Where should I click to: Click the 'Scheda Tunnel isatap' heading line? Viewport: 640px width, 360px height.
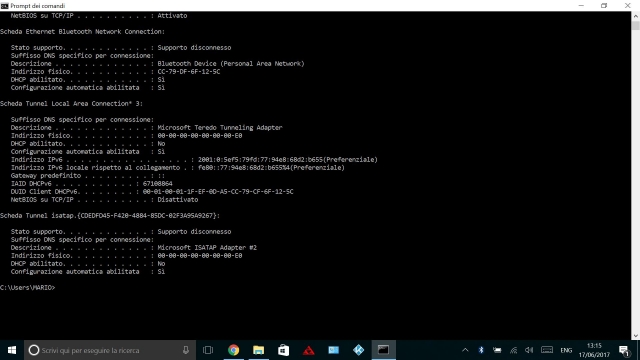click(x=110, y=216)
